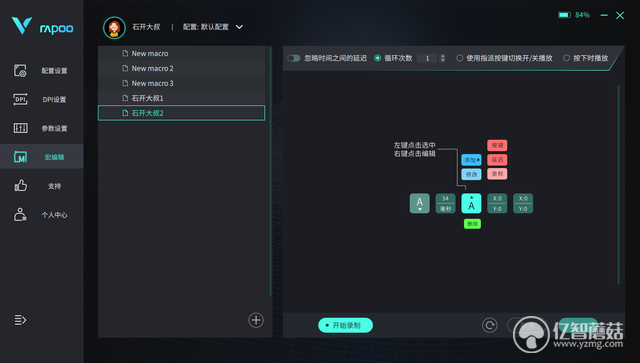Add a new macro with plus icon
This screenshot has height=363, width=640.
coord(256,320)
